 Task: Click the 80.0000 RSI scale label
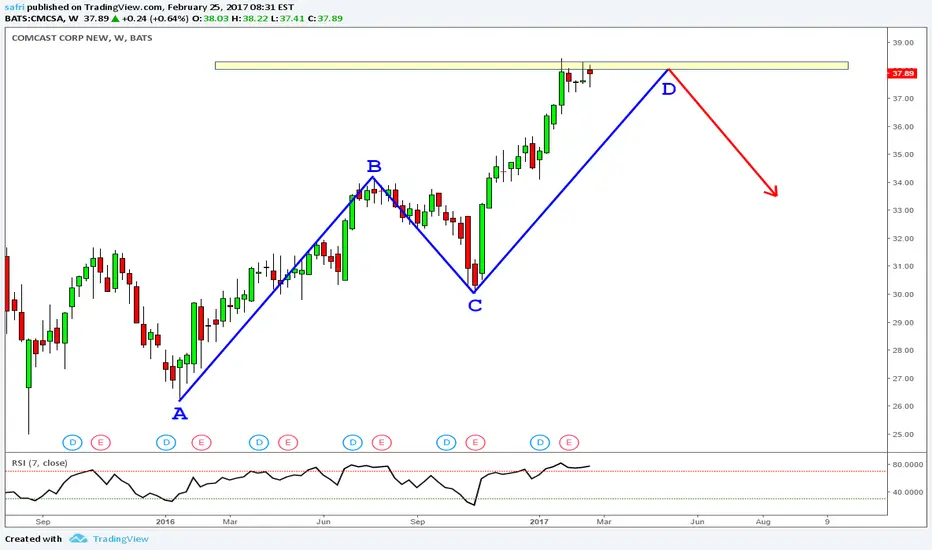point(908,464)
